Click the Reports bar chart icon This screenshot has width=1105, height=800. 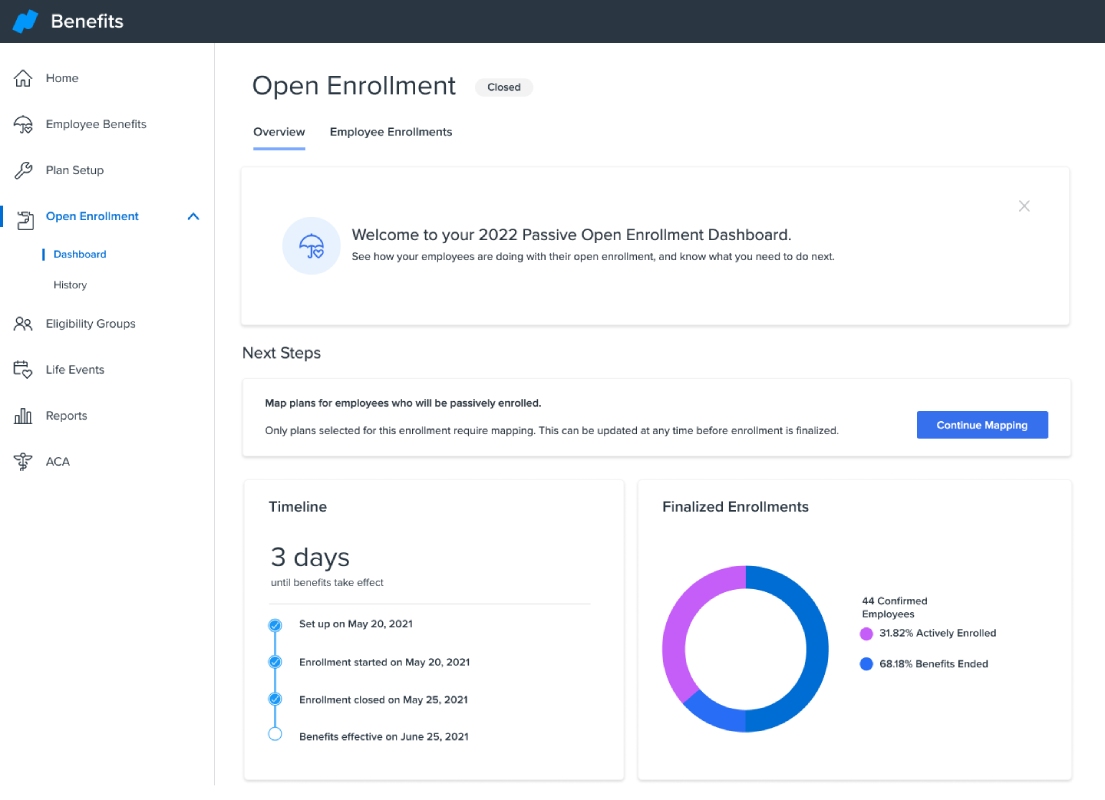tap(23, 416)
